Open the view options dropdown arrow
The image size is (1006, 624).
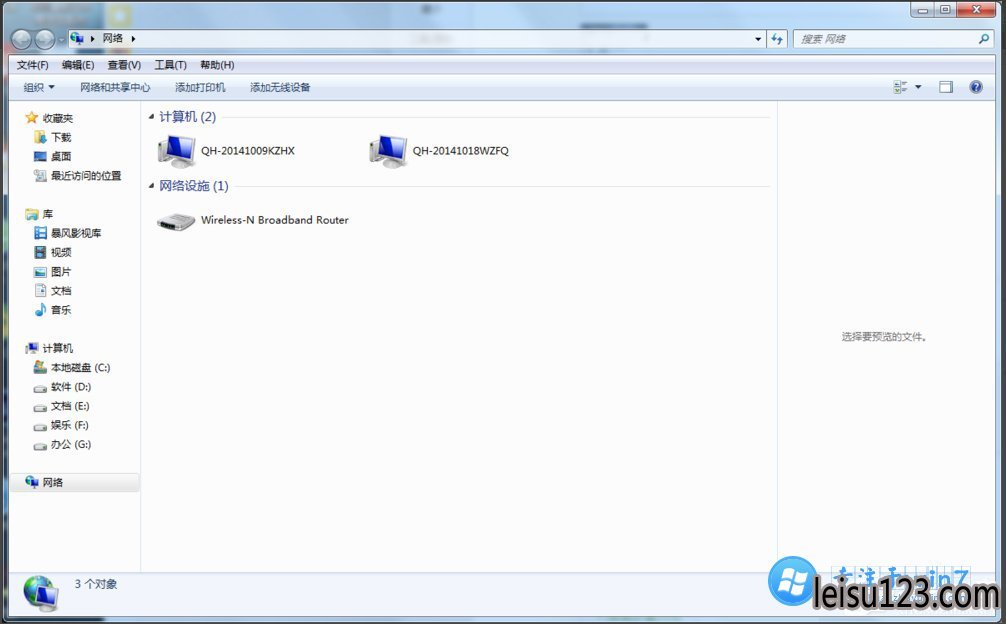coord(918,87)
